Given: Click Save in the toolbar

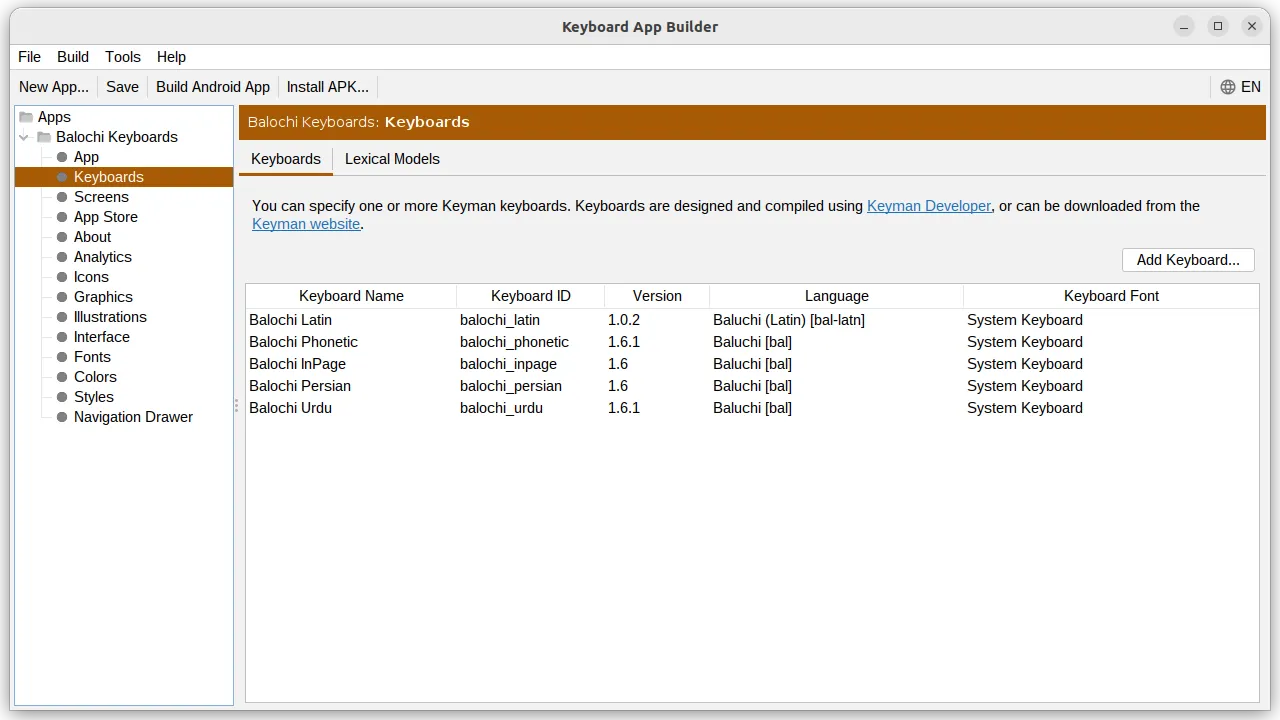Looking at the screenshot, I should click(x=122, y=87).
